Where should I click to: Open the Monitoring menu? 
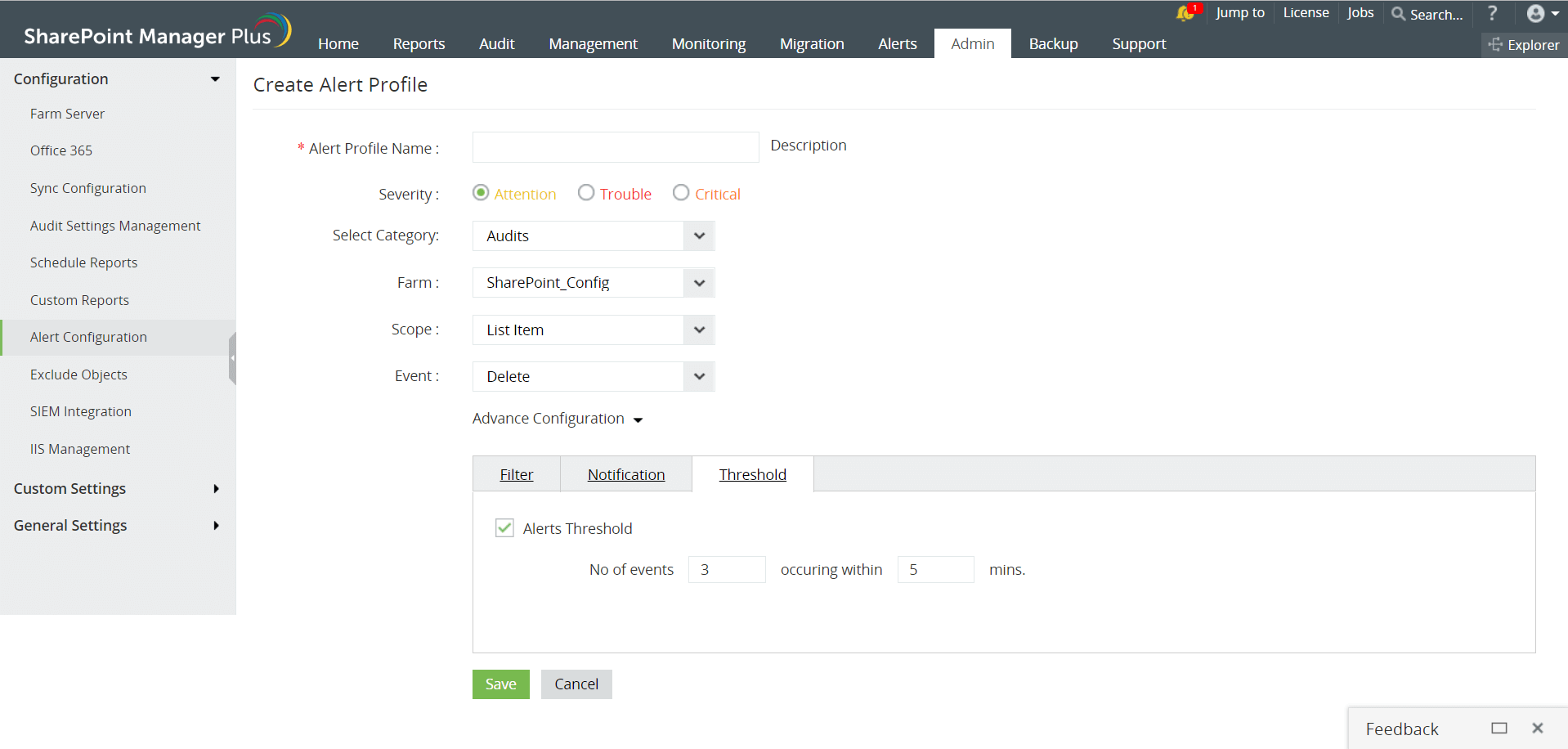[x=709, y=44]
